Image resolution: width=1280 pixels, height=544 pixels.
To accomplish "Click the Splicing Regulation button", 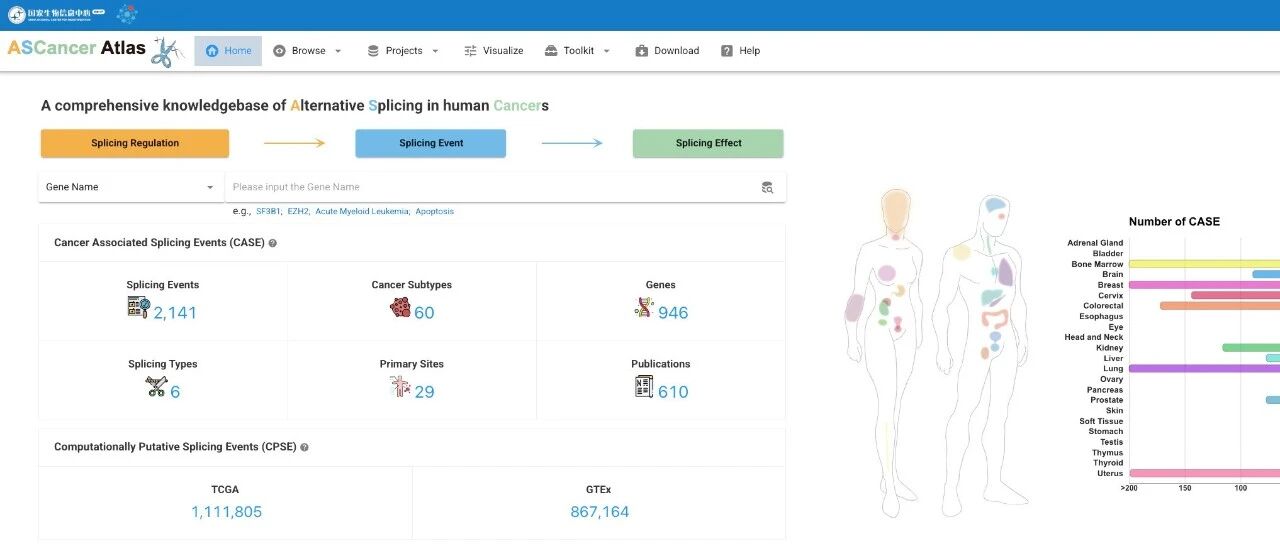I will tap(135, 143).
